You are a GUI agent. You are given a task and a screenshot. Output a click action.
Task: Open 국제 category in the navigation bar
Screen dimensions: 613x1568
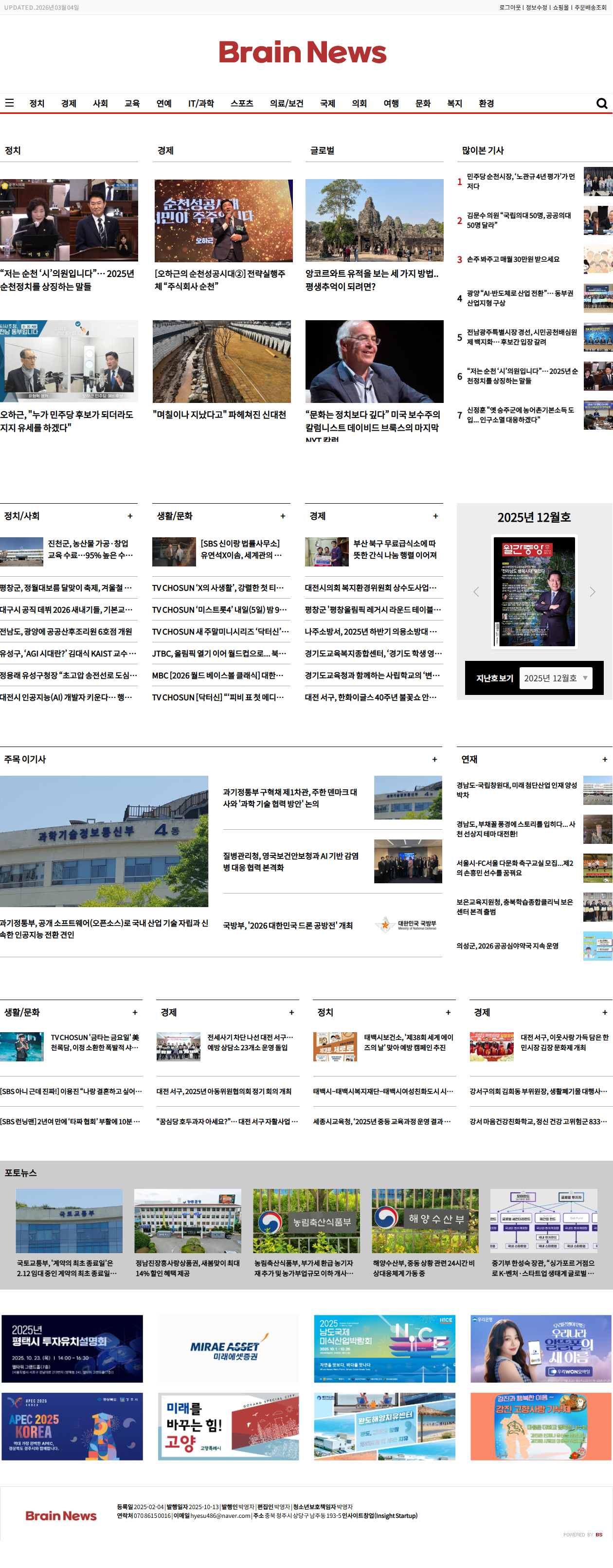point(327,104)
